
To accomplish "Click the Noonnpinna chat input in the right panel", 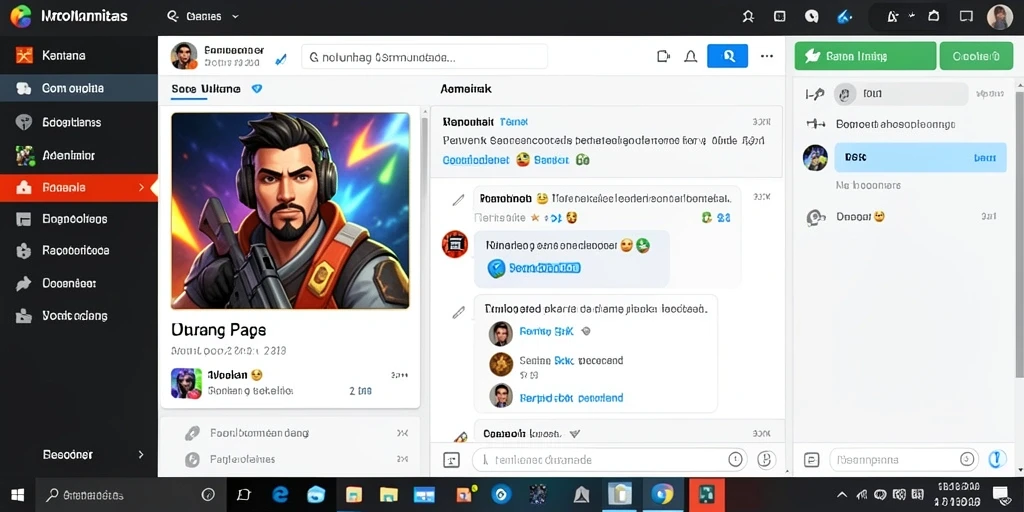I will click(x=904, y=460).
